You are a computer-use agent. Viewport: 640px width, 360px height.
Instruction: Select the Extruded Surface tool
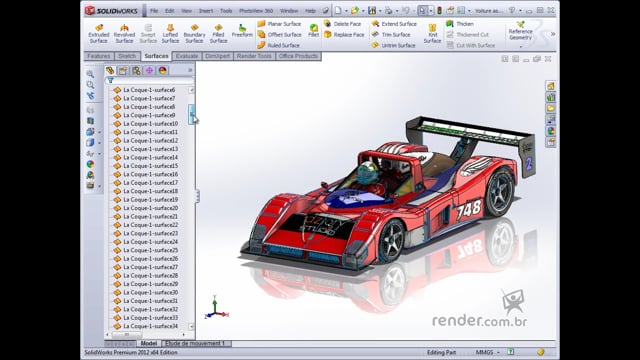pyautogui.click(x=99, y=33)
